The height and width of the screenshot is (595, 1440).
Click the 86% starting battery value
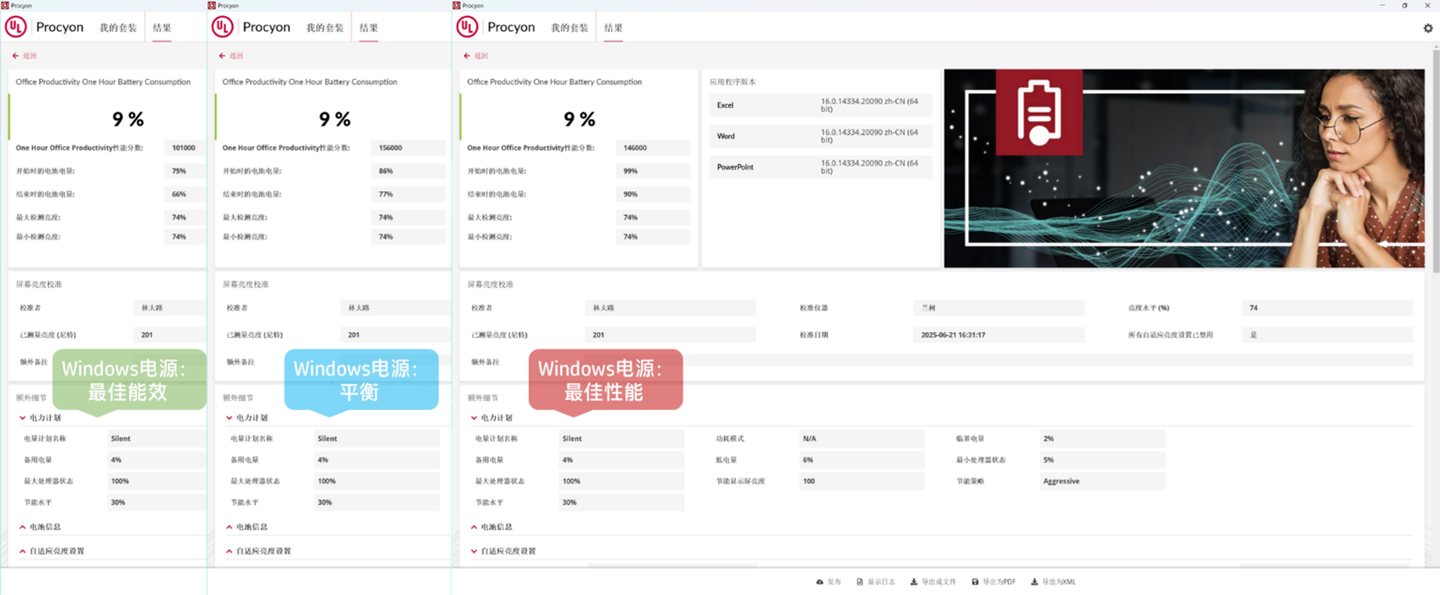[x=408, y=171]
